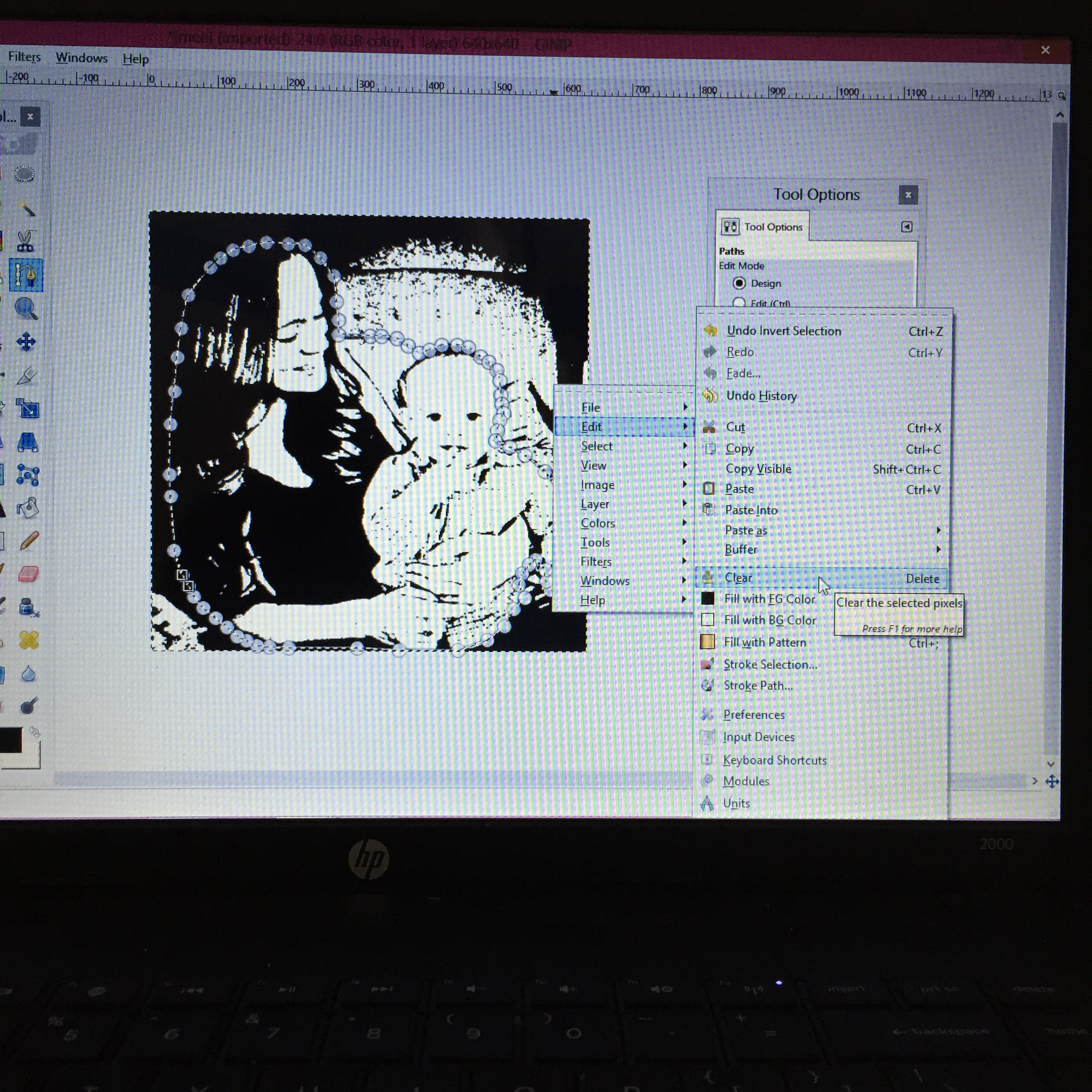Choose Undo Invert Selection
The image size is (1092, 1092).
[x=823, y=331]
